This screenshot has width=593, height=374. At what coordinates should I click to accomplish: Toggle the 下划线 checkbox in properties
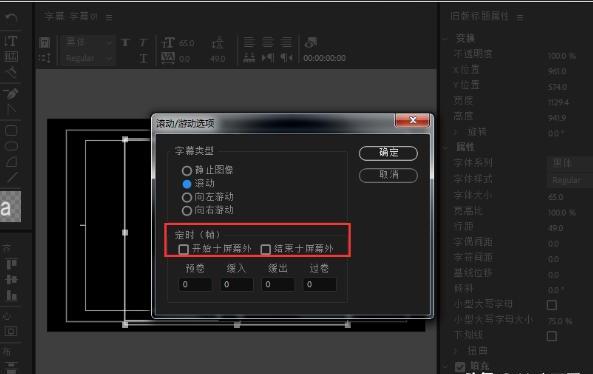(x=552, y=336)
